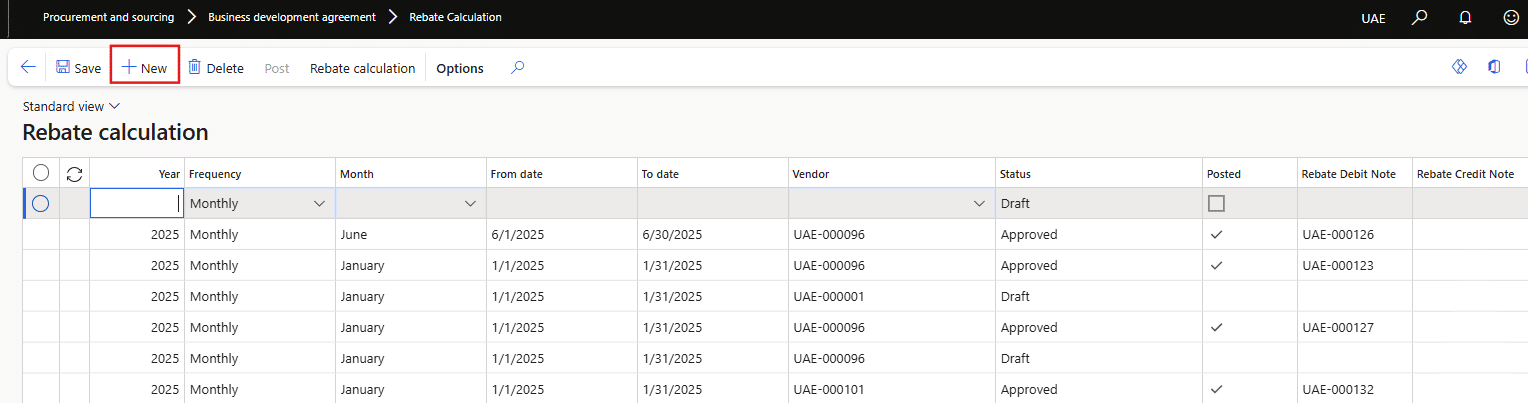
Task: Click the New button
Action: pyautogui.click(x=144, y=68)
